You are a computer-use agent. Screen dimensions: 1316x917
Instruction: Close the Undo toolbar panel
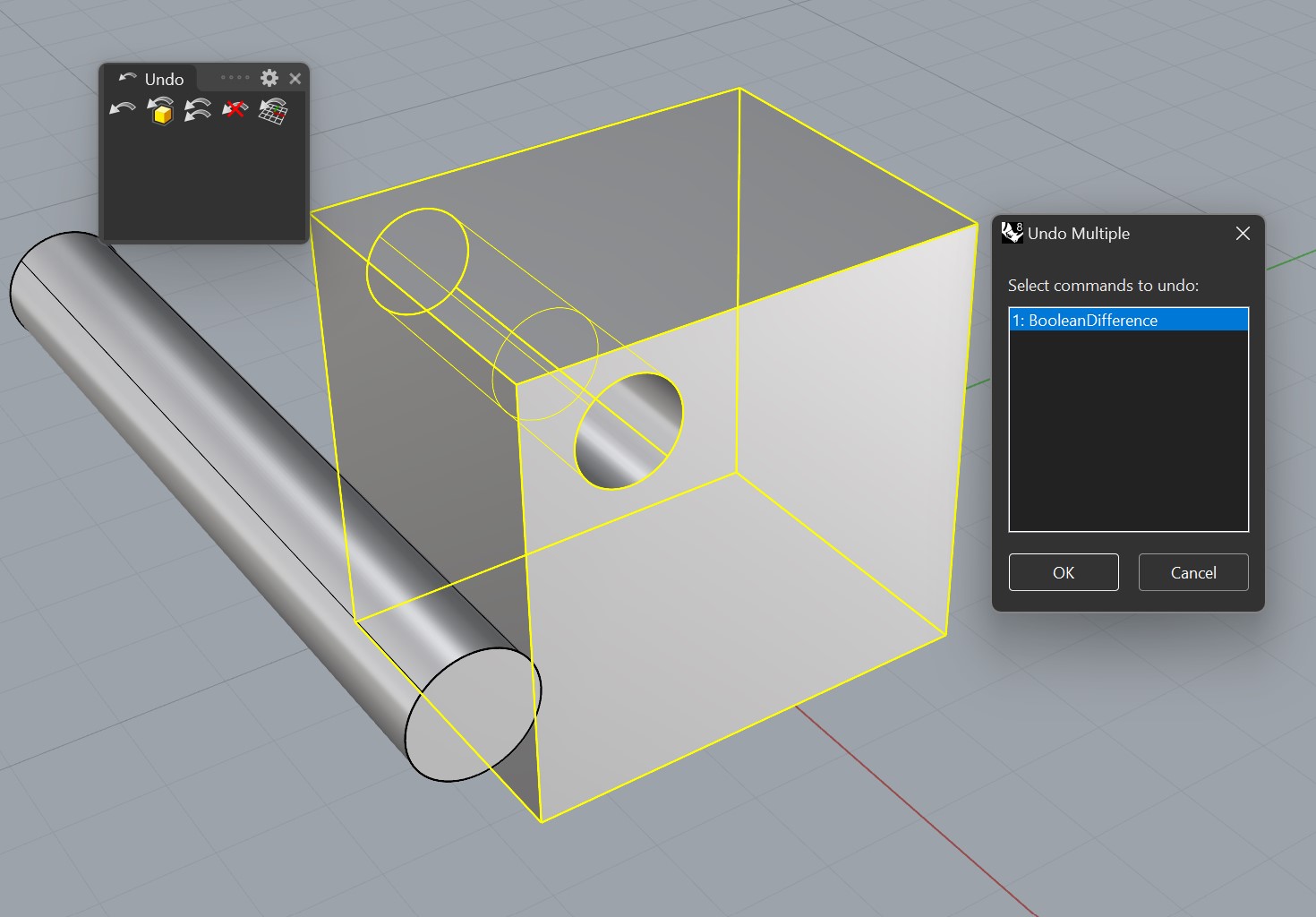click(295, 79)
